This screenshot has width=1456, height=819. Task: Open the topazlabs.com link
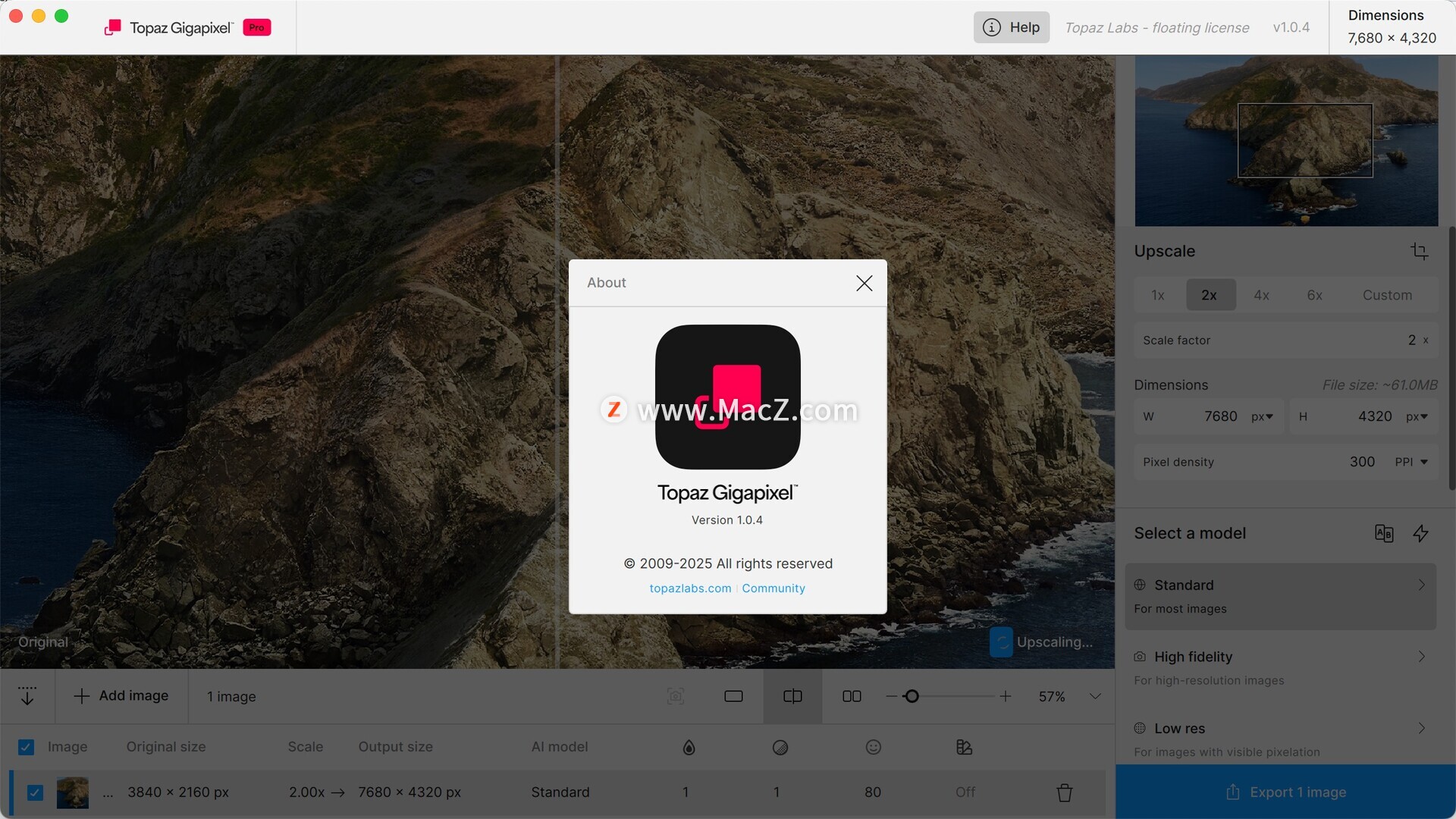[690, 588]
